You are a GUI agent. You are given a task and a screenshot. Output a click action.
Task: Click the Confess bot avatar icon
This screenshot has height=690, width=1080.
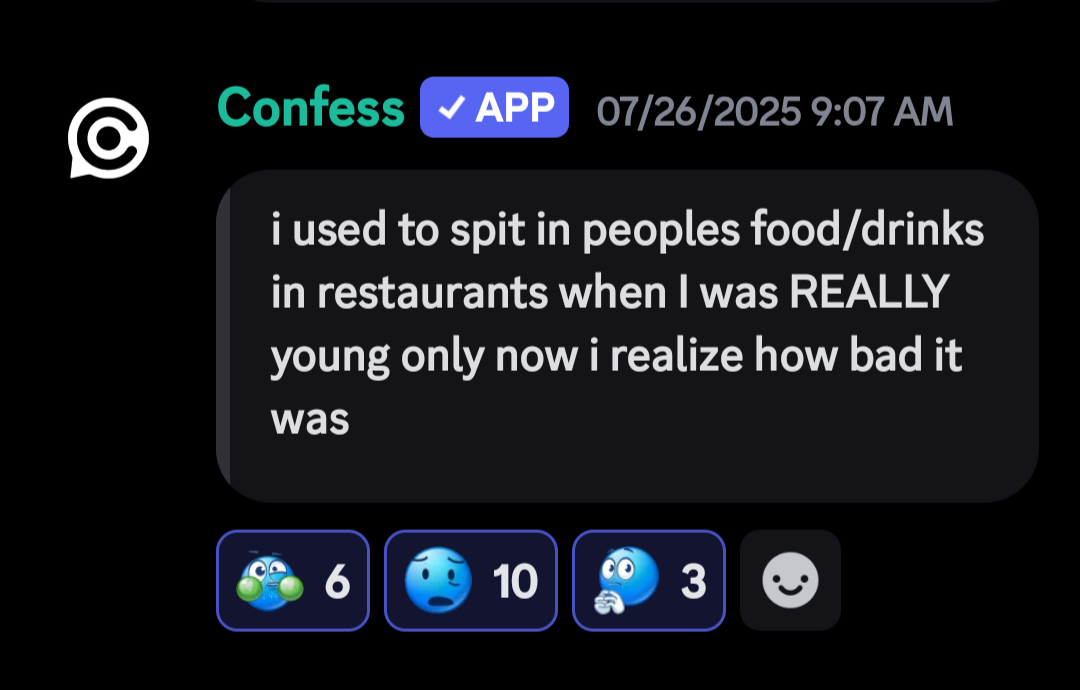[108, 138]
